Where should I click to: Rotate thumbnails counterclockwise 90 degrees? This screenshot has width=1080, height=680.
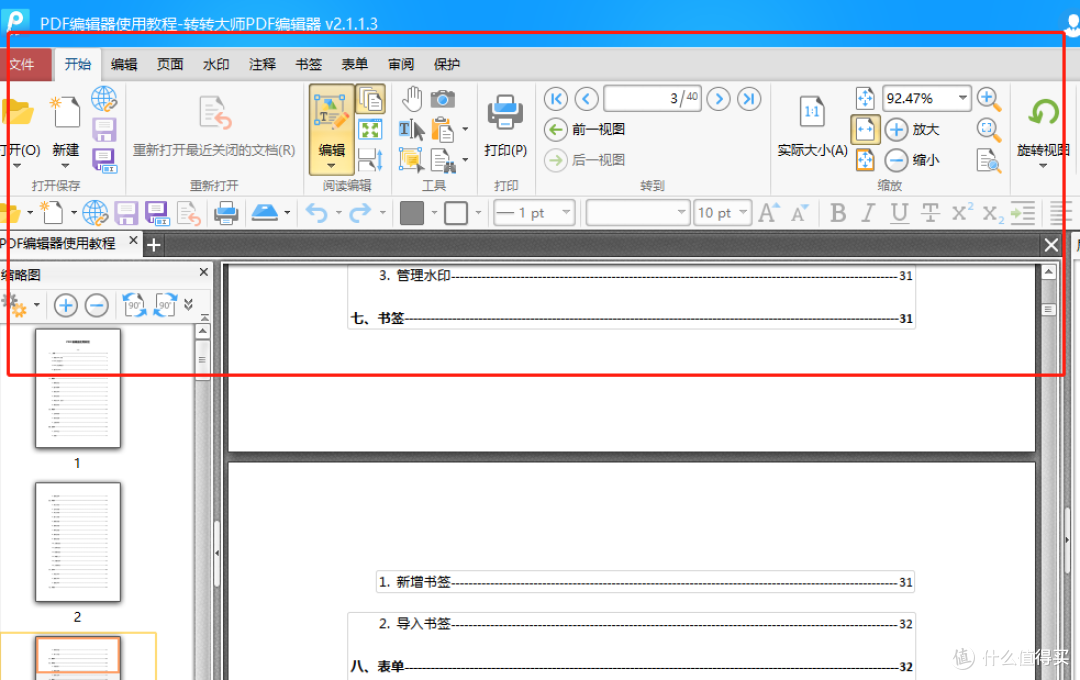[134, 305]
